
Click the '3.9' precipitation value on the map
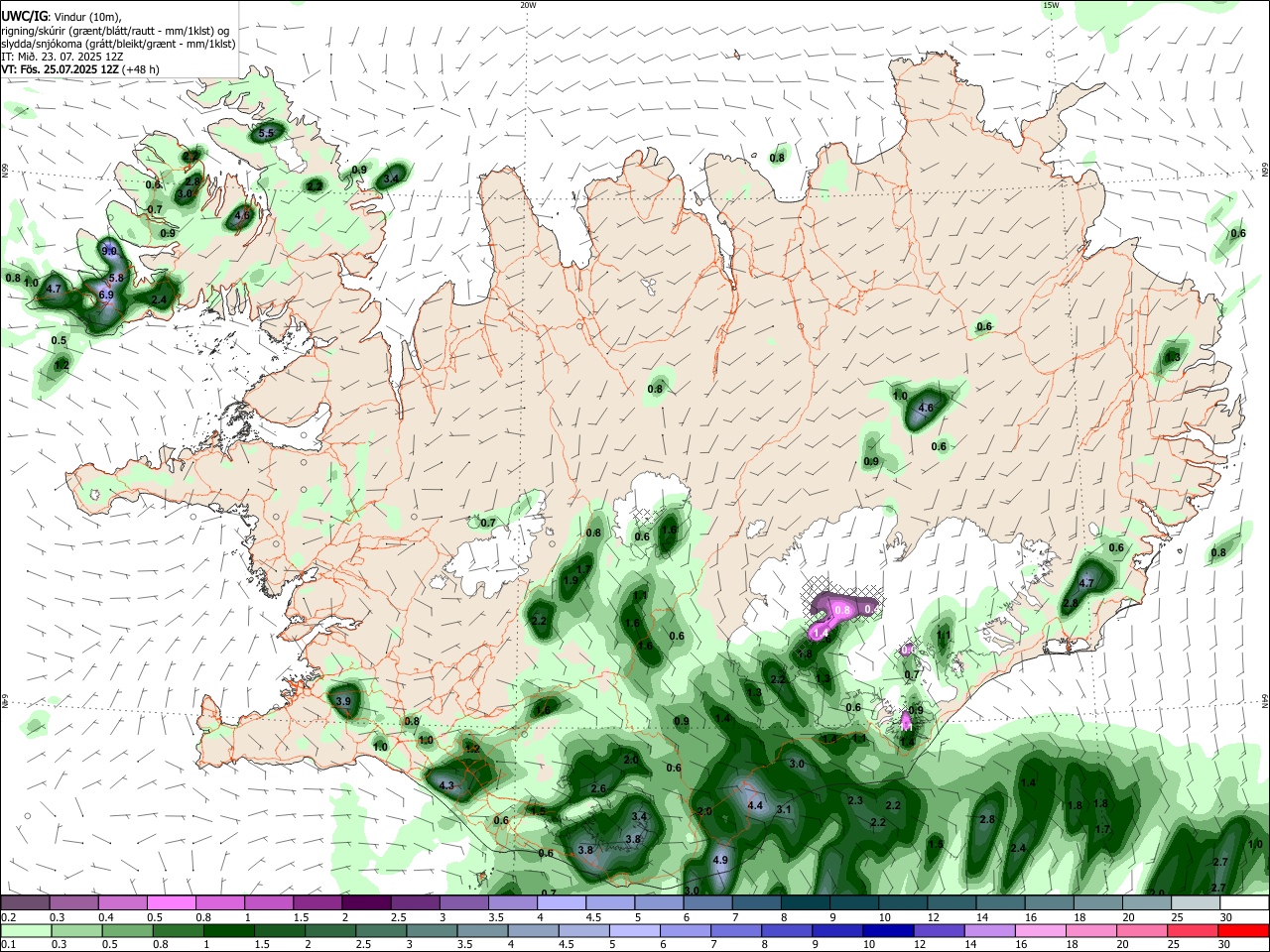tap(344, 701)
